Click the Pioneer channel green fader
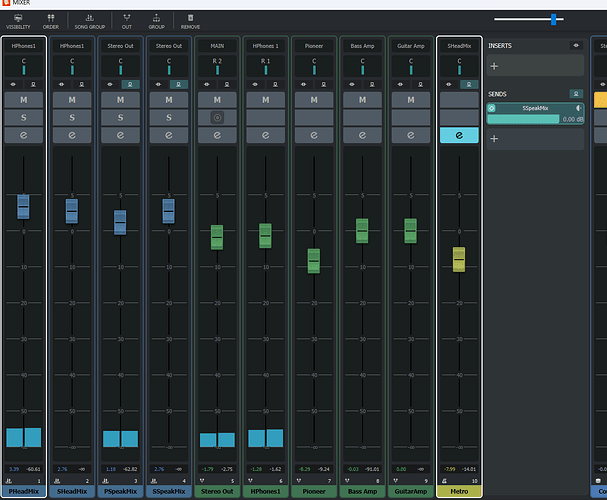This screenshot has height=500, width=607. pos(314,261)
